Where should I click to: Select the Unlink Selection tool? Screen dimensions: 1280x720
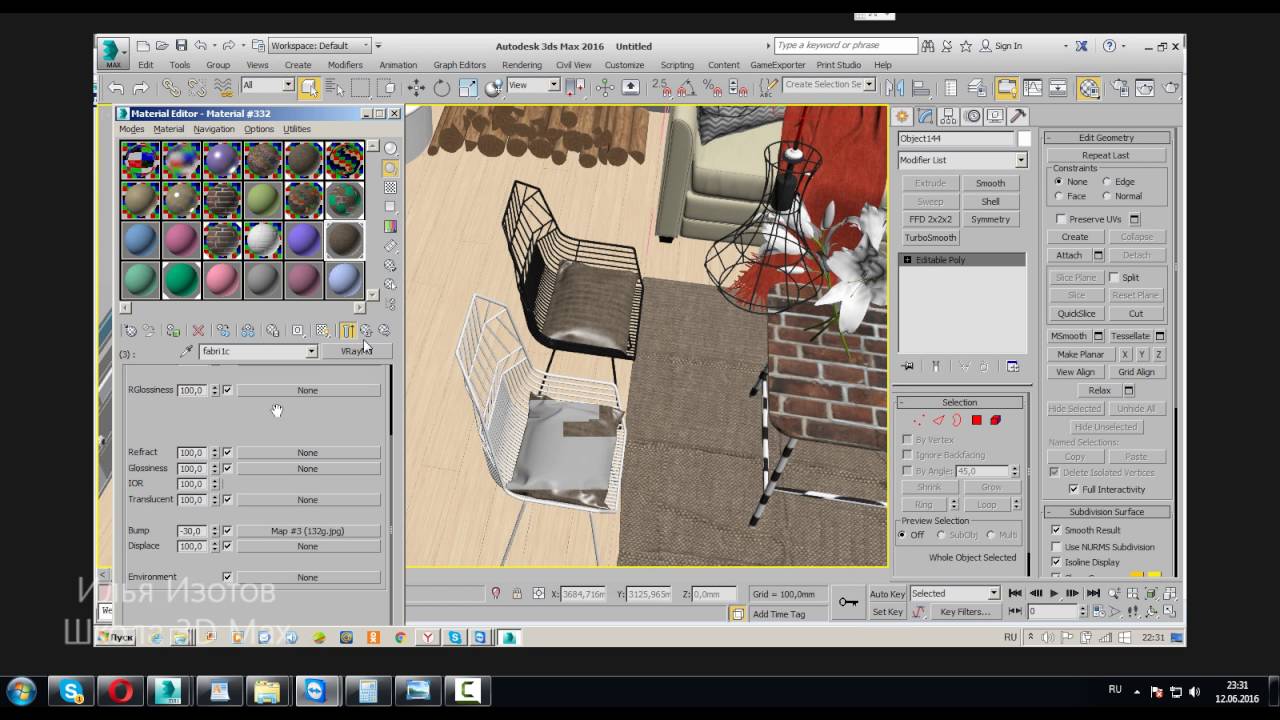click(x=196, y=87)
